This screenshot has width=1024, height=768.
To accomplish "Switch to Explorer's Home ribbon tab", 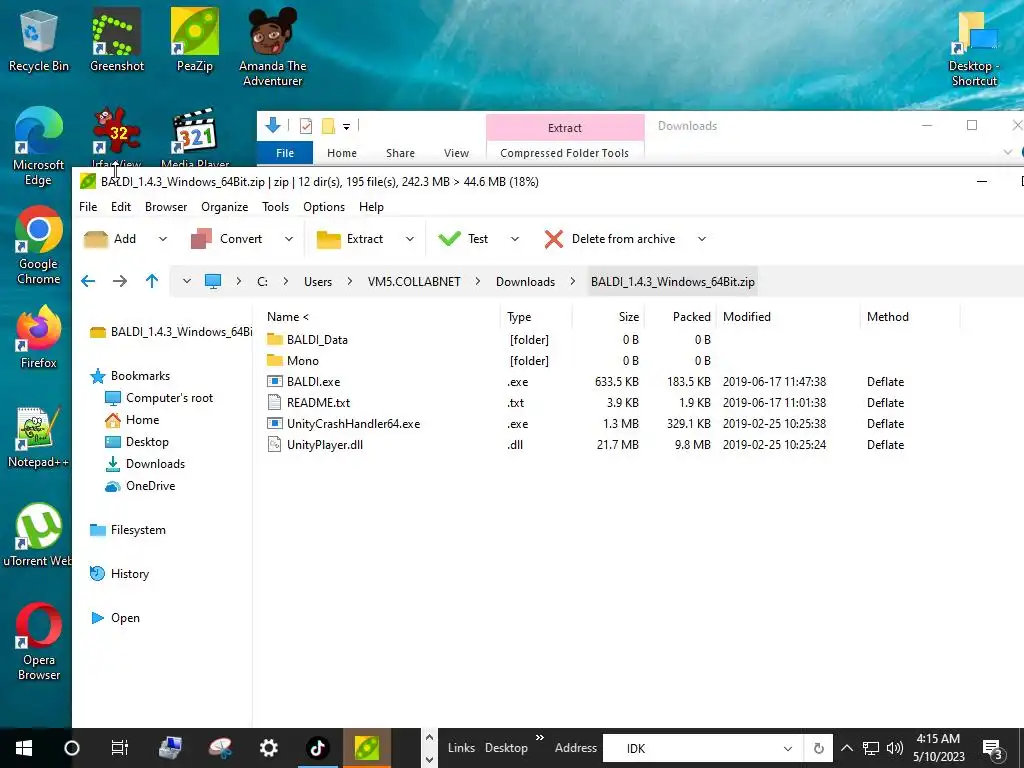I will click(x=342, y=153).
